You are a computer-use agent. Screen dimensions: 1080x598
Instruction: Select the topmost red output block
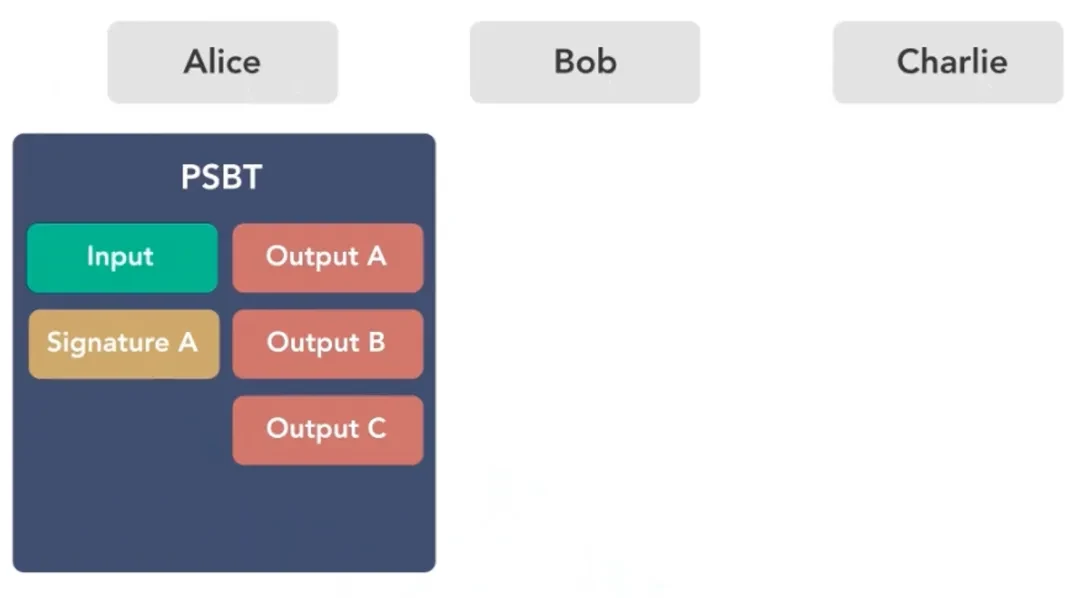(x=327, y=257)
